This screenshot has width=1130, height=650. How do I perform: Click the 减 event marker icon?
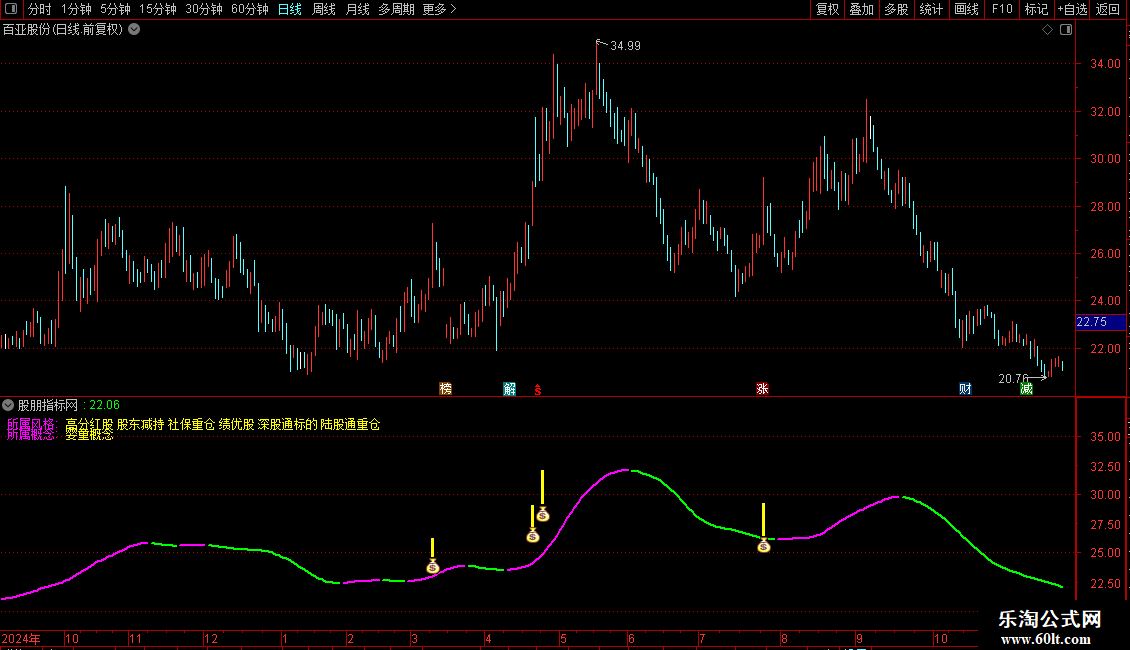pos(1026,389)
